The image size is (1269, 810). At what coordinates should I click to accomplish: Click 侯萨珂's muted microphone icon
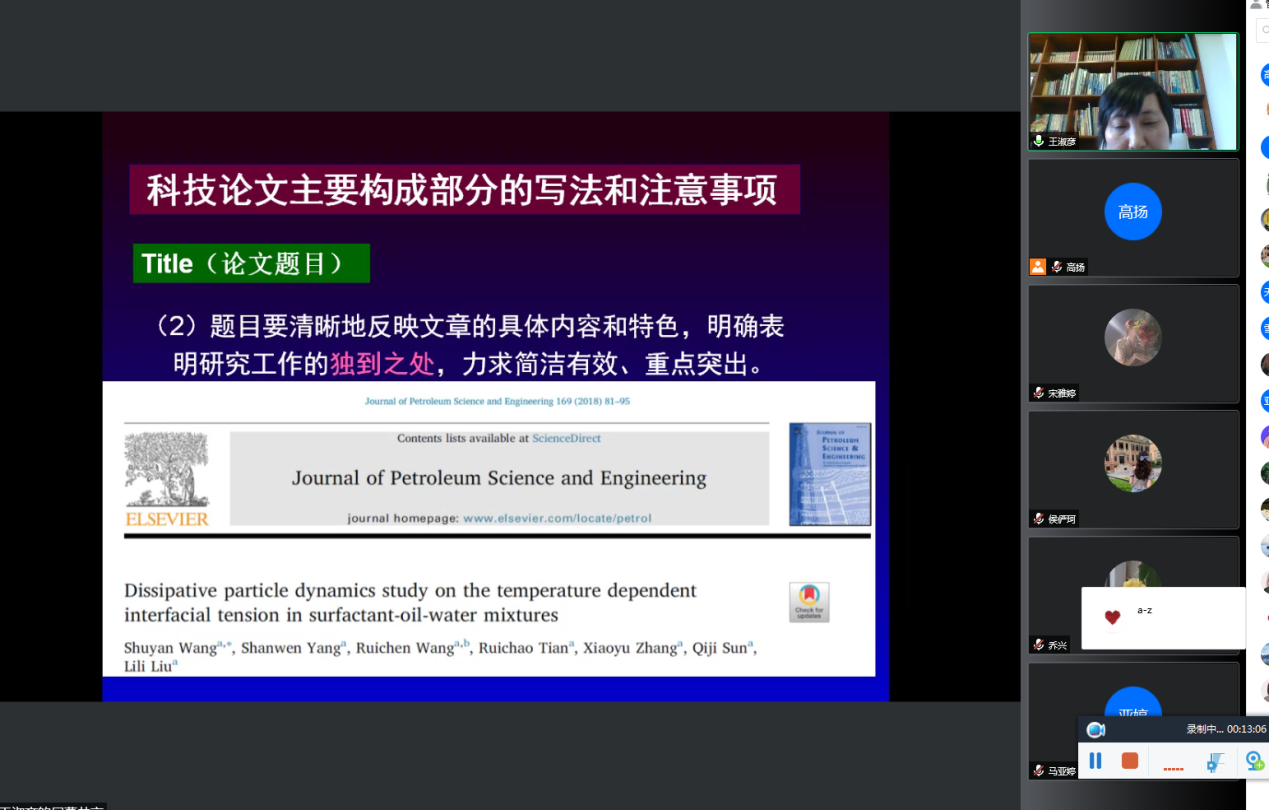tap(1038, 519)
